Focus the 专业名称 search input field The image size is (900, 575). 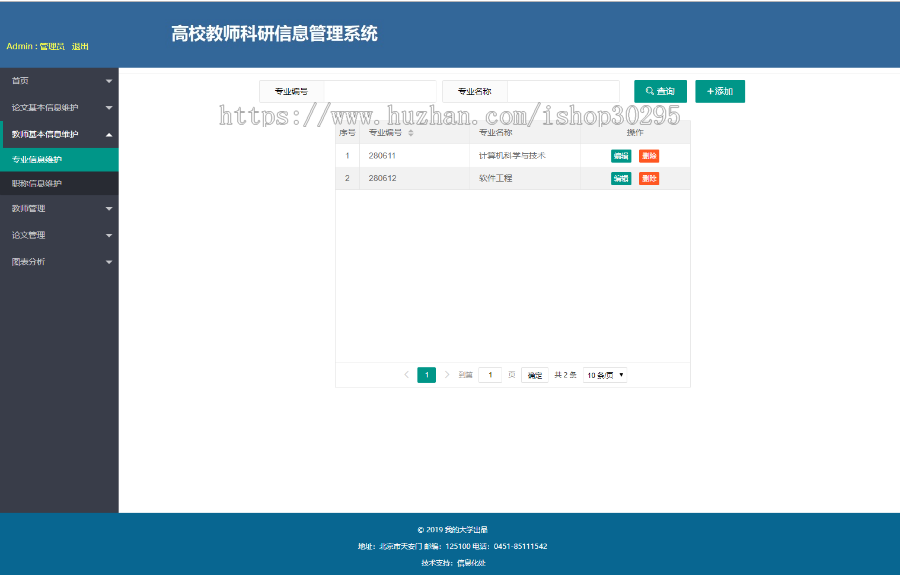(563, 91)
